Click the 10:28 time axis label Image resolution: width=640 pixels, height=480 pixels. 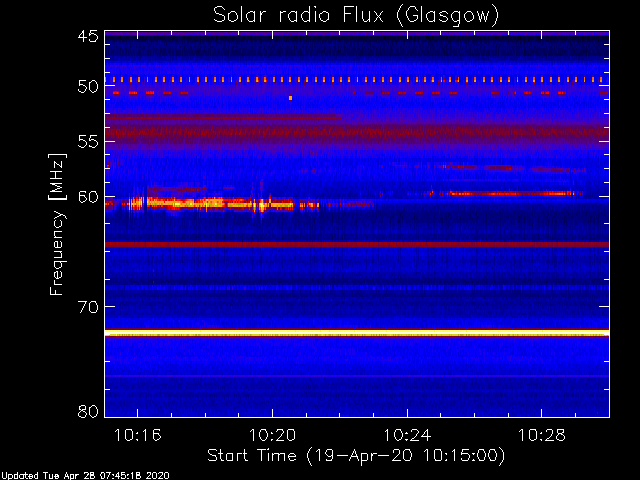pos(542,435)
